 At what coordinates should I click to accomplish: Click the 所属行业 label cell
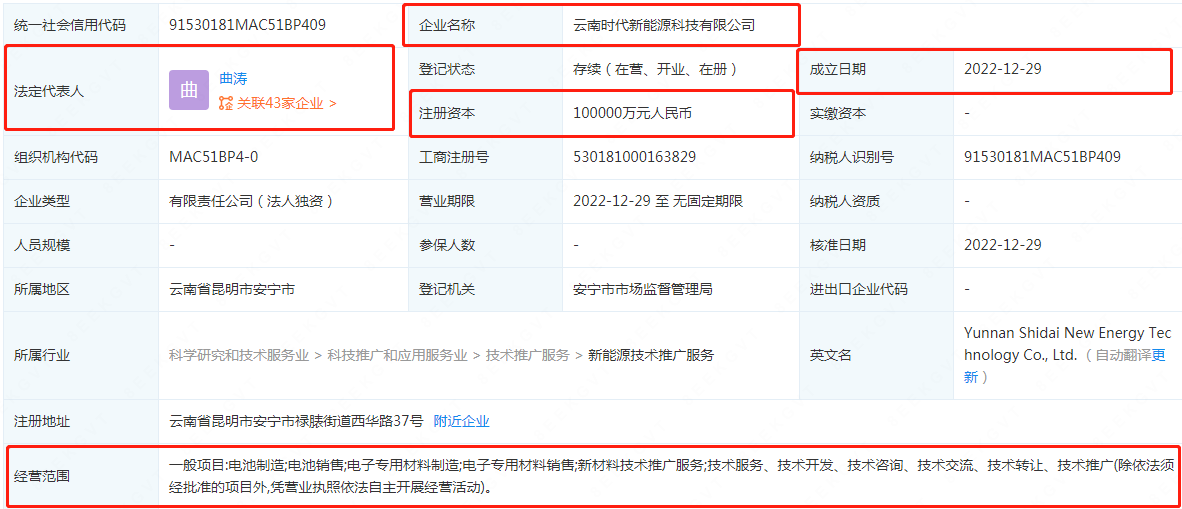point(81,355)
